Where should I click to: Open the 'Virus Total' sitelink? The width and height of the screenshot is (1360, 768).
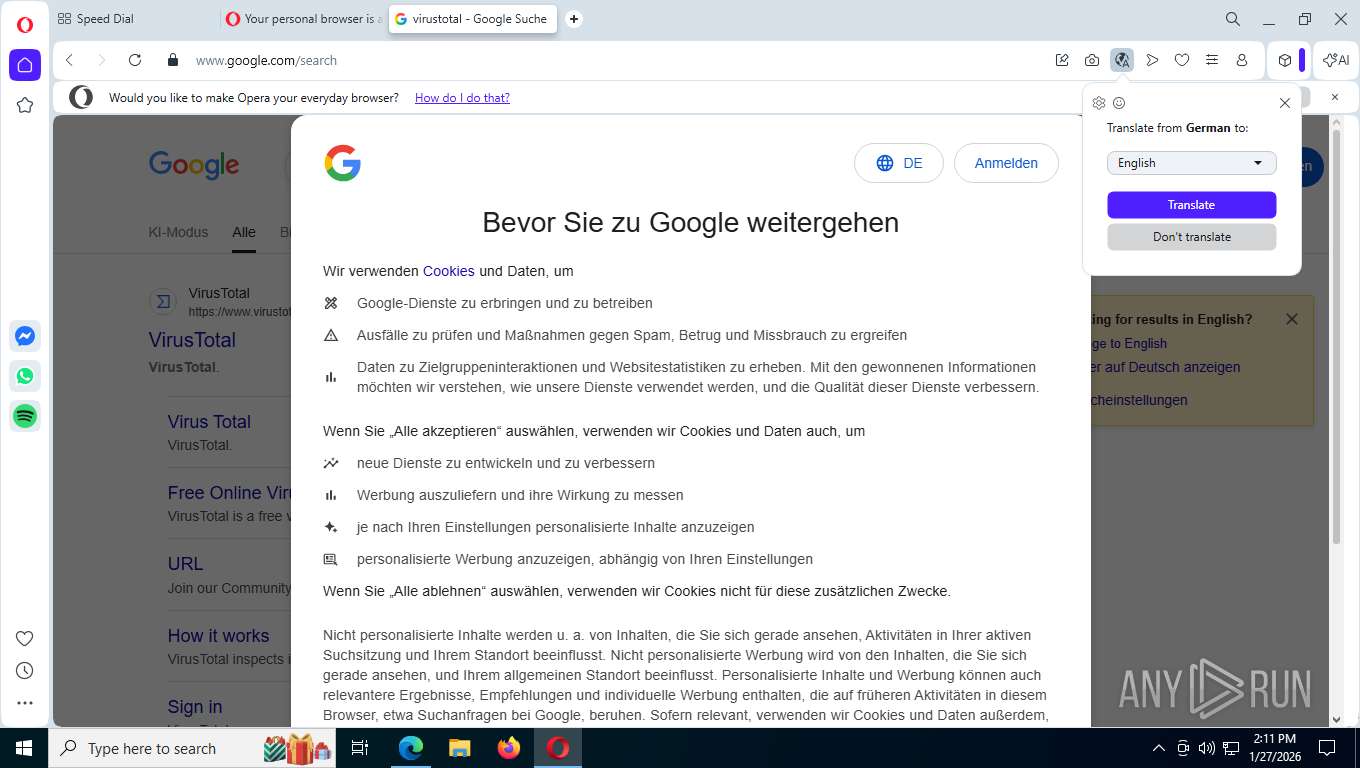click(209, 422)
